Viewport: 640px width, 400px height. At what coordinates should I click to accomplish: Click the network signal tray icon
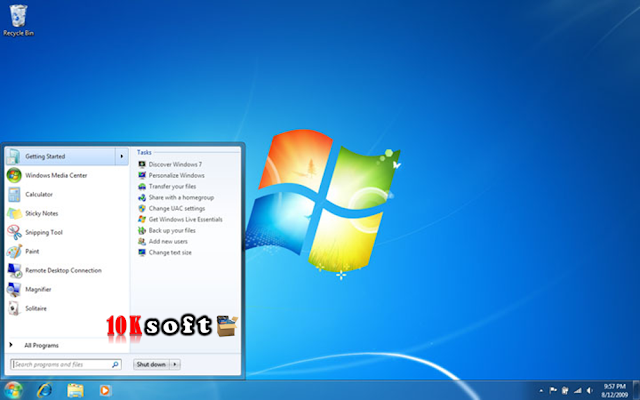(x=577, y=391)
